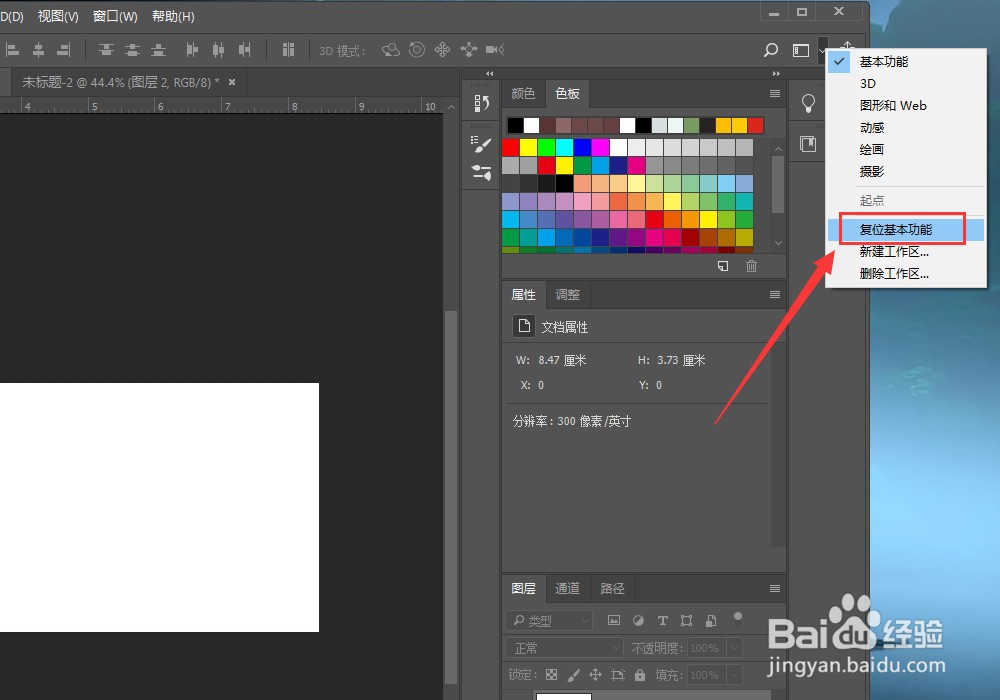Switch to the 通道 tab
Image resolution: width=1000 pixels, height=700 pixels.
(x=567, y=588)
